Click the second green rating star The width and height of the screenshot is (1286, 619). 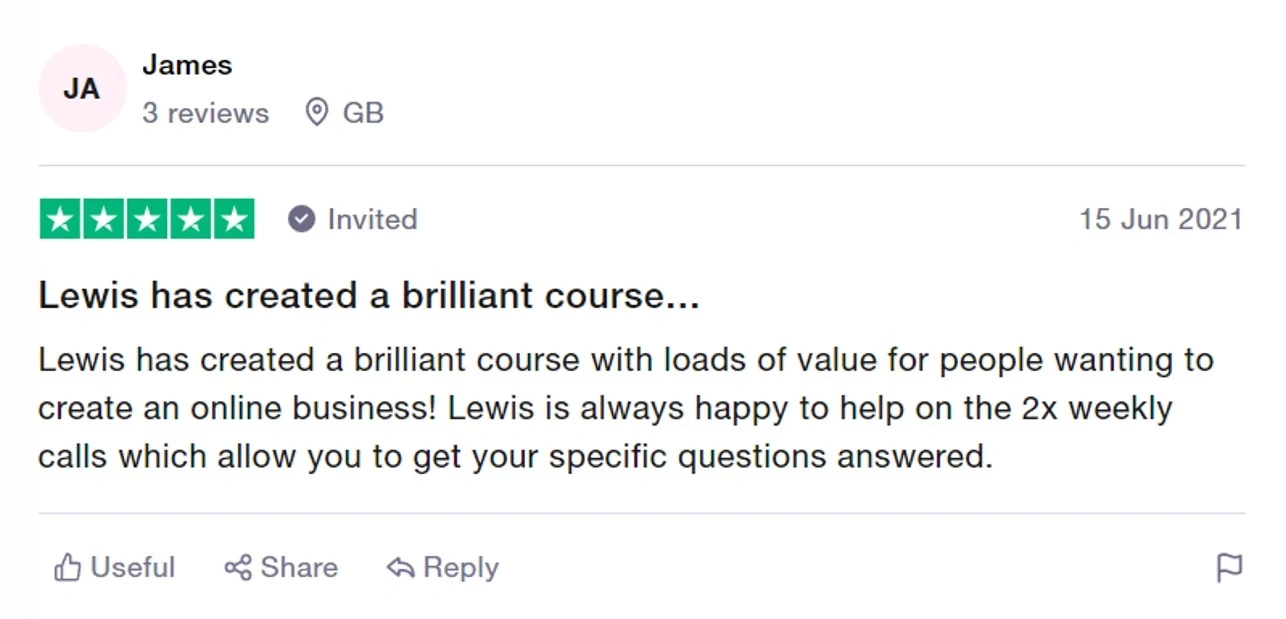(104, 220)
